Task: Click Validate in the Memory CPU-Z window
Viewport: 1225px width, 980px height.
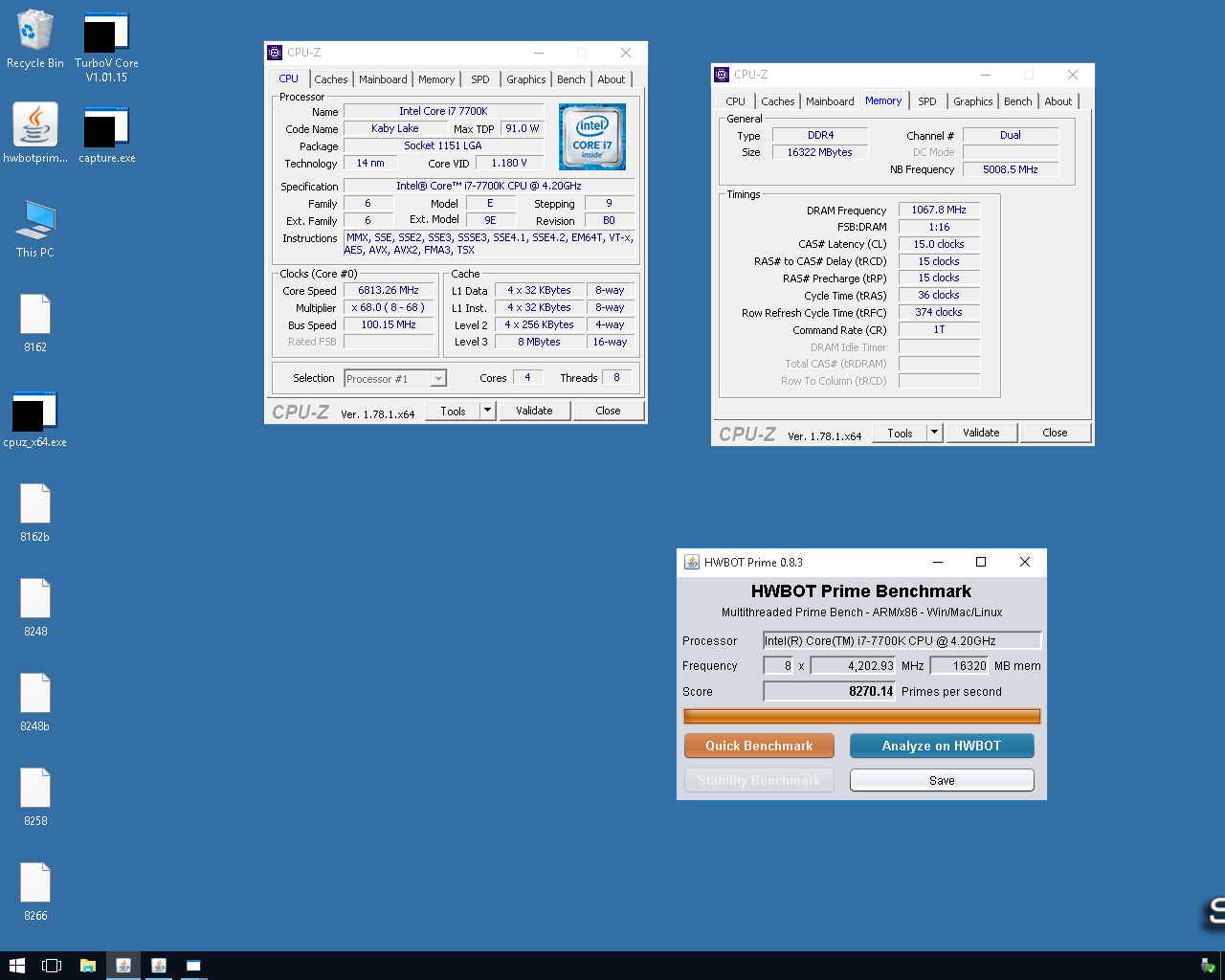Action: tap(981, 433)
